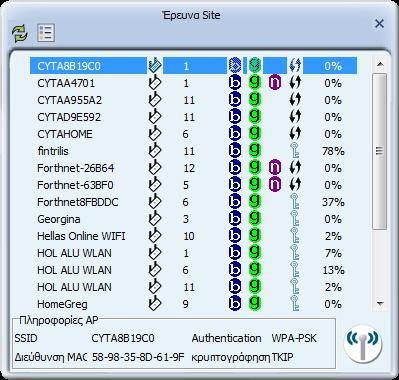Click channel 10 of Hellas Online WIFI

[189, 236]
